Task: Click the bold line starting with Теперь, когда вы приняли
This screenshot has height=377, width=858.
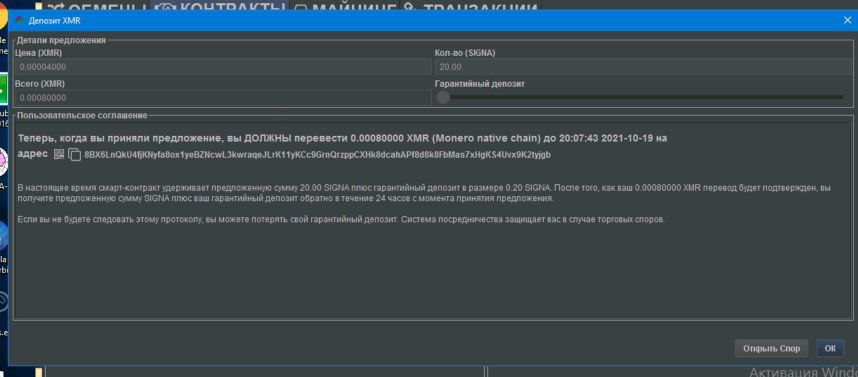Action: pos(343,139)
